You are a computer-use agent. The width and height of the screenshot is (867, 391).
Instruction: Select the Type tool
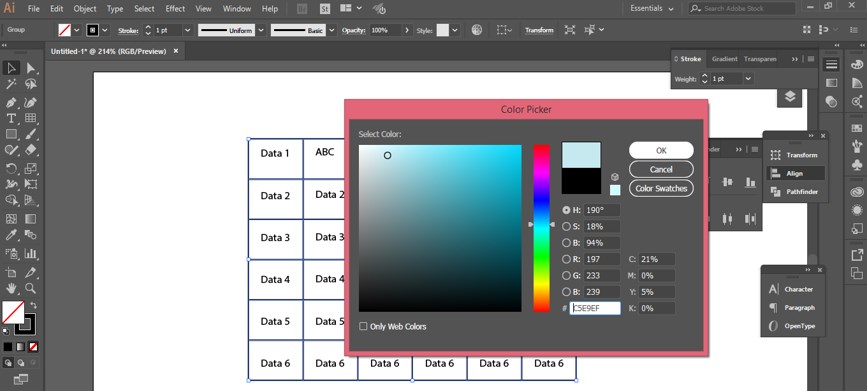[11, 118]
